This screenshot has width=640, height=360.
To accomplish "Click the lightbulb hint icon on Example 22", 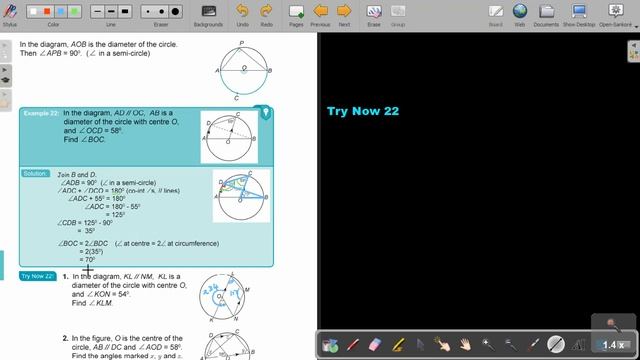I will click(266, 113).
